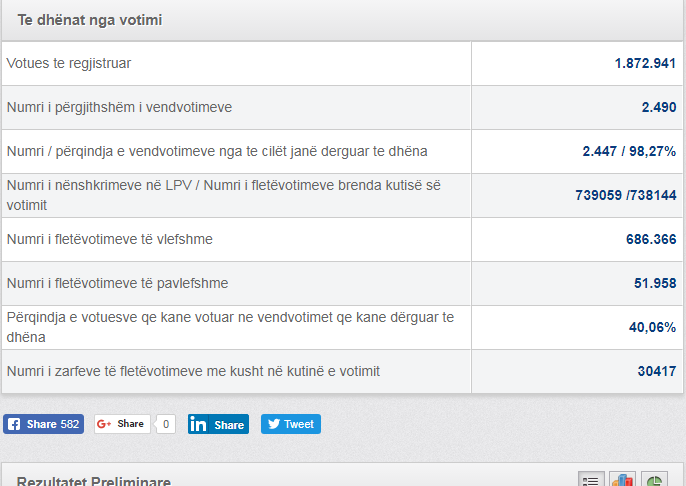Click the LinkedIn 'in' logo
This screenshot has height=486, width=686.
point(198,424)
